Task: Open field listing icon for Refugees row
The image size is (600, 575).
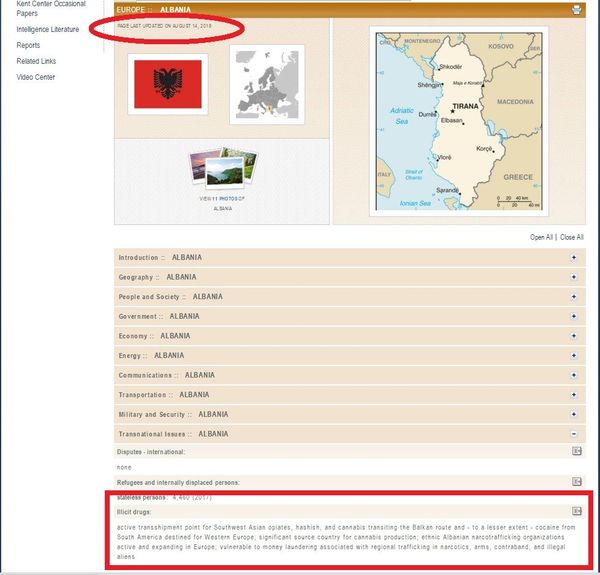Action: (577, 481)
